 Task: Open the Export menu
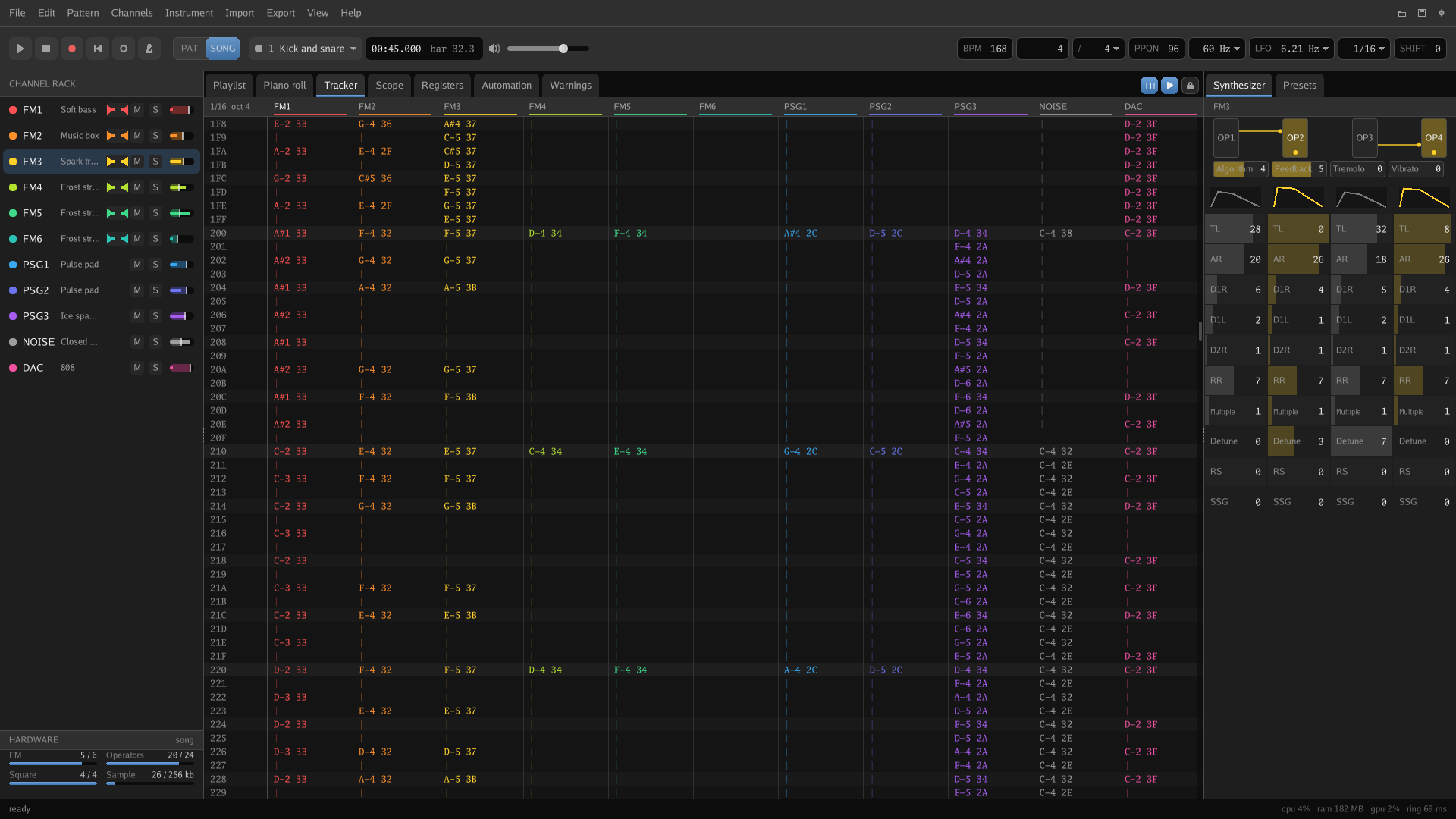281,13
